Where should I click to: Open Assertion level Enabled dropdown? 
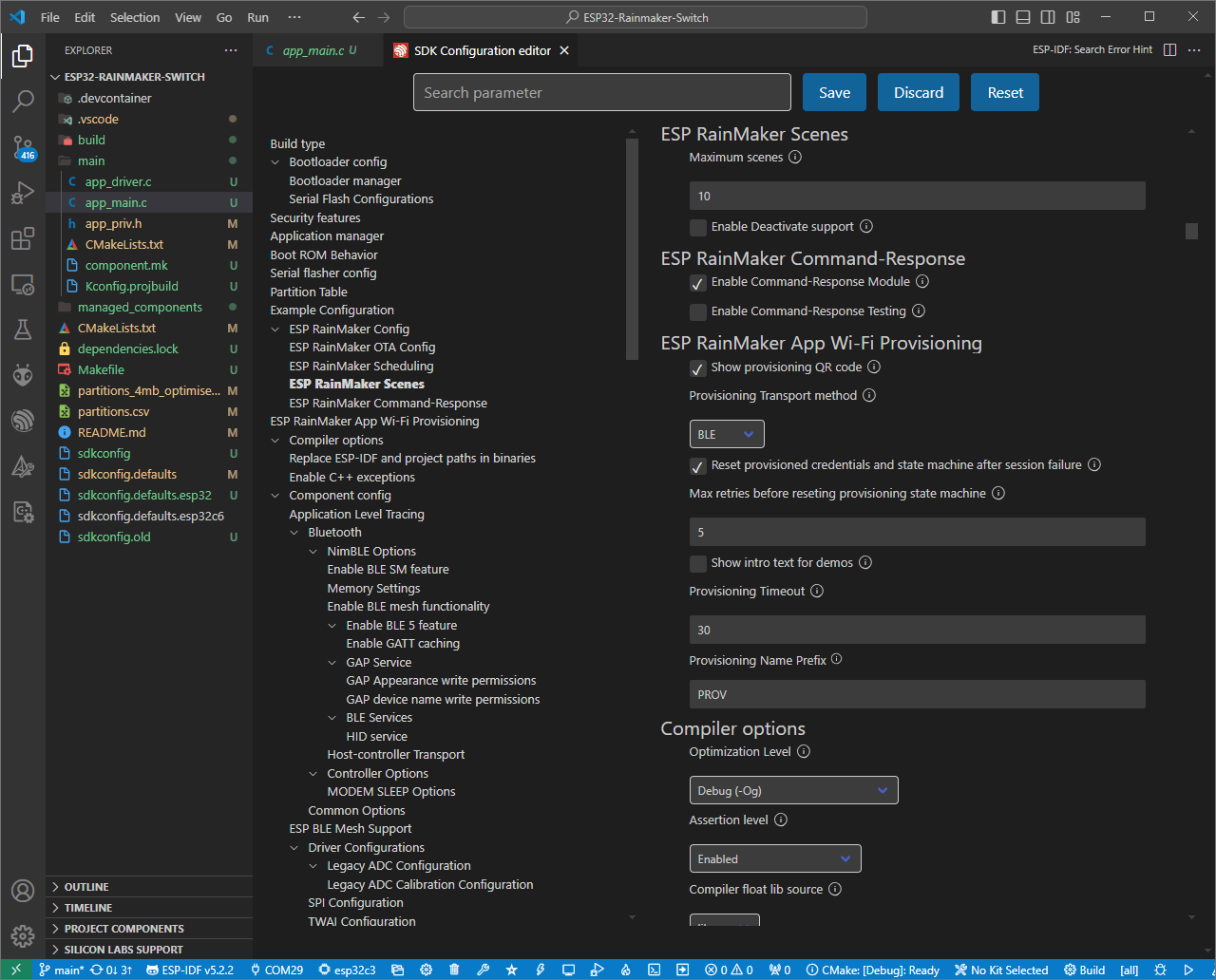tap(775, 858)
